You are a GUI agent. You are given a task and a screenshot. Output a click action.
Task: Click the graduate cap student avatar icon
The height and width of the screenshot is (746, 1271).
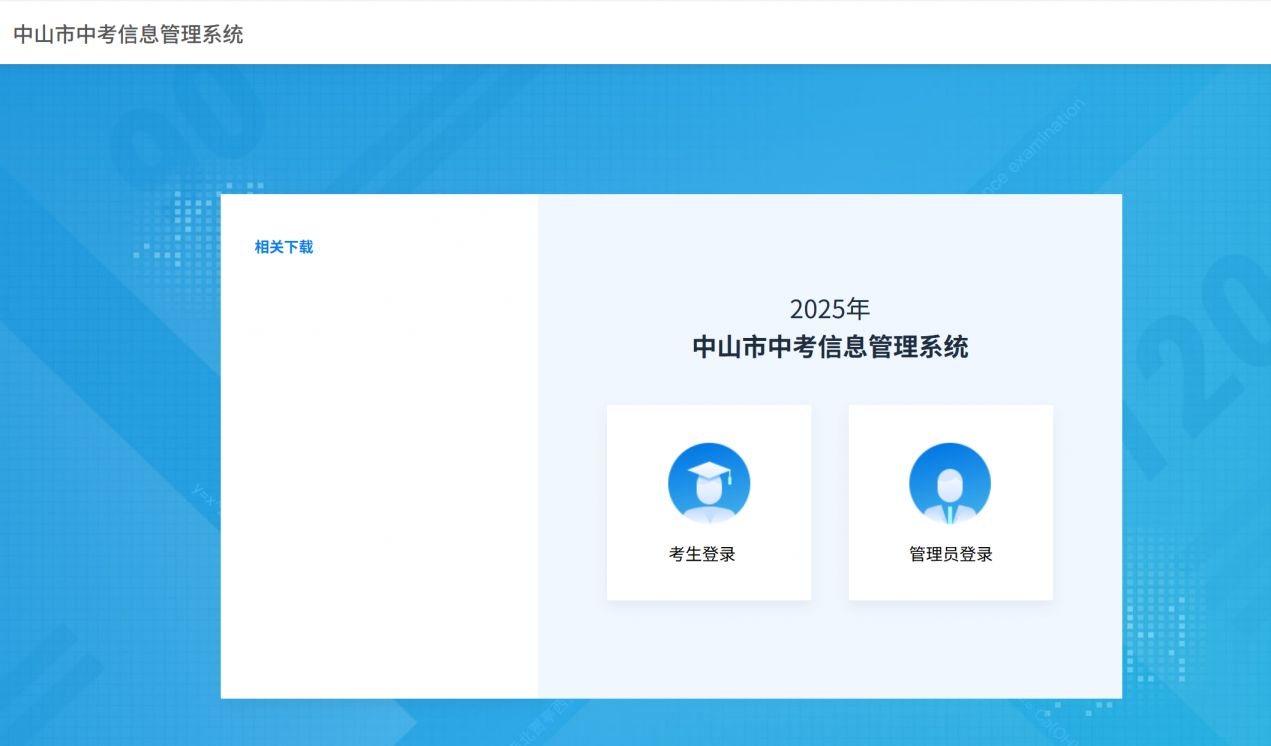(x=709, y=484)
